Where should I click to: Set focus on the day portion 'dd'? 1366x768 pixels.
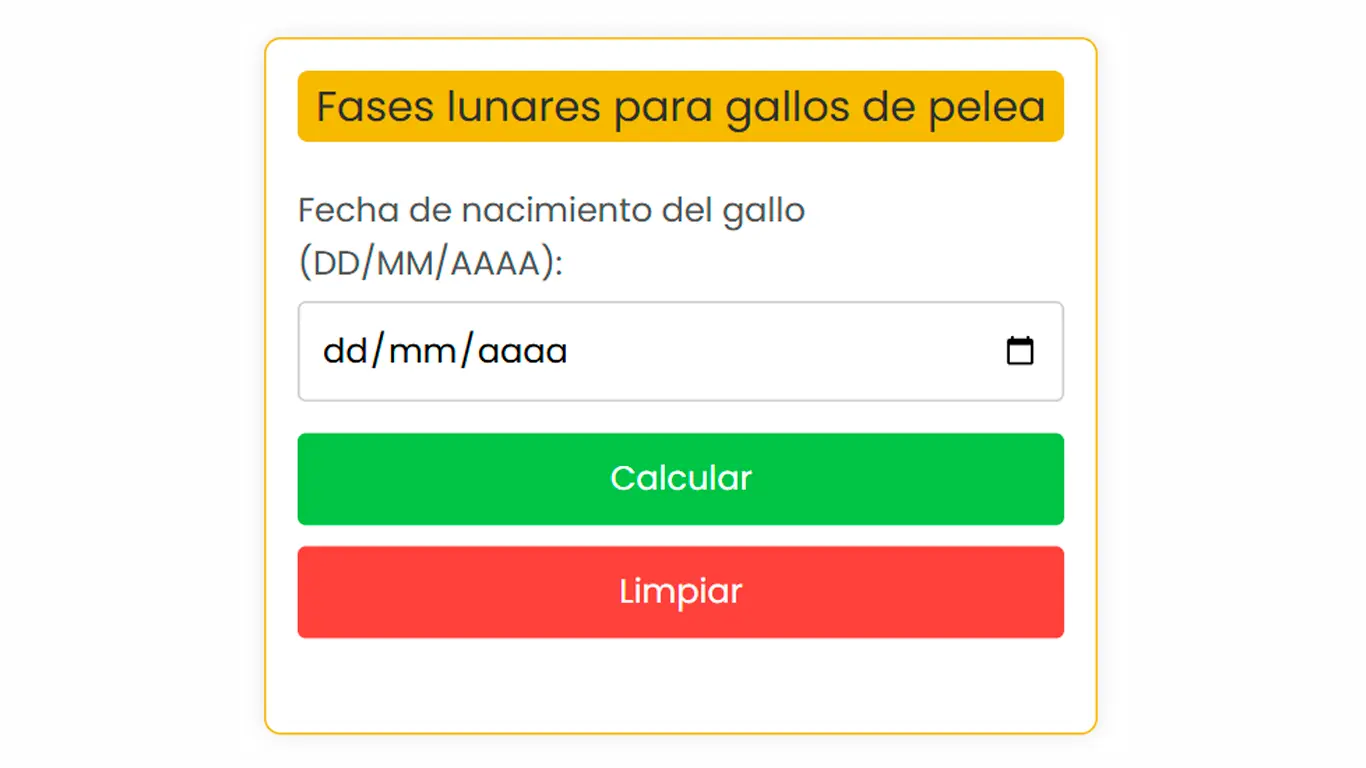coord(345,352)
